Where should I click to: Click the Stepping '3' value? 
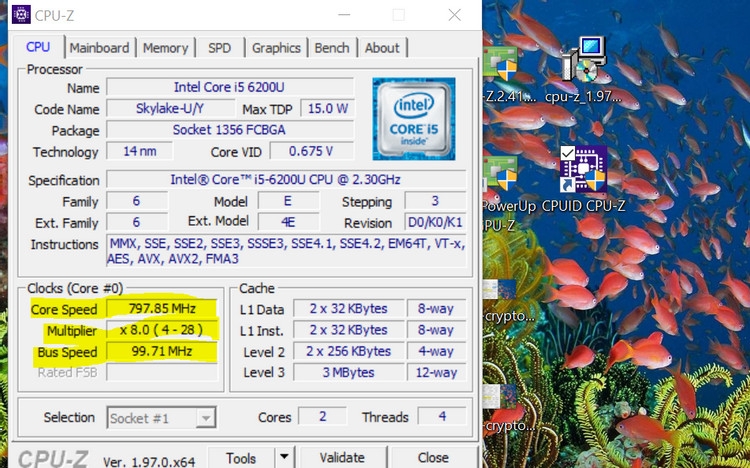pyautogui.click(x=435, y=201)
